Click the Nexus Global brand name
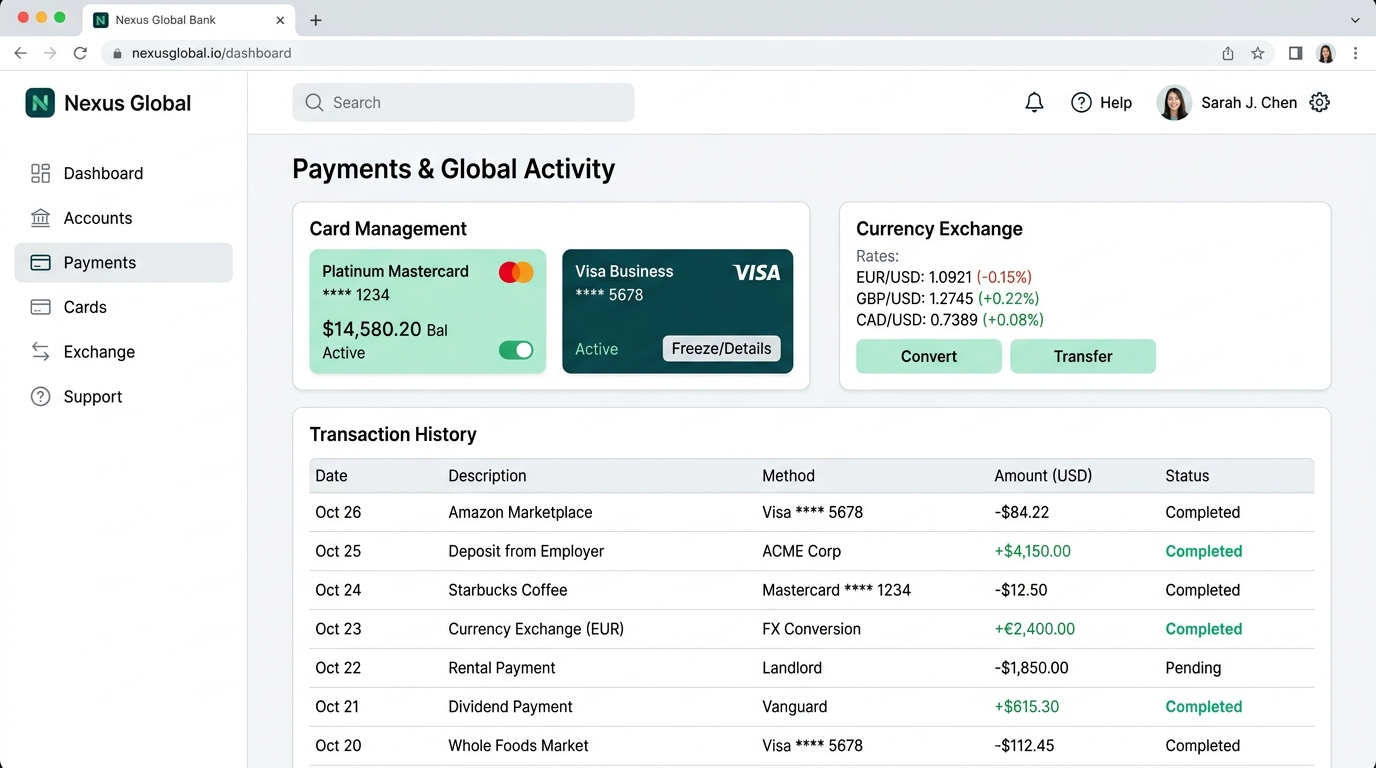The width and height of the screenshot is (1376, 768). [127, 103]
